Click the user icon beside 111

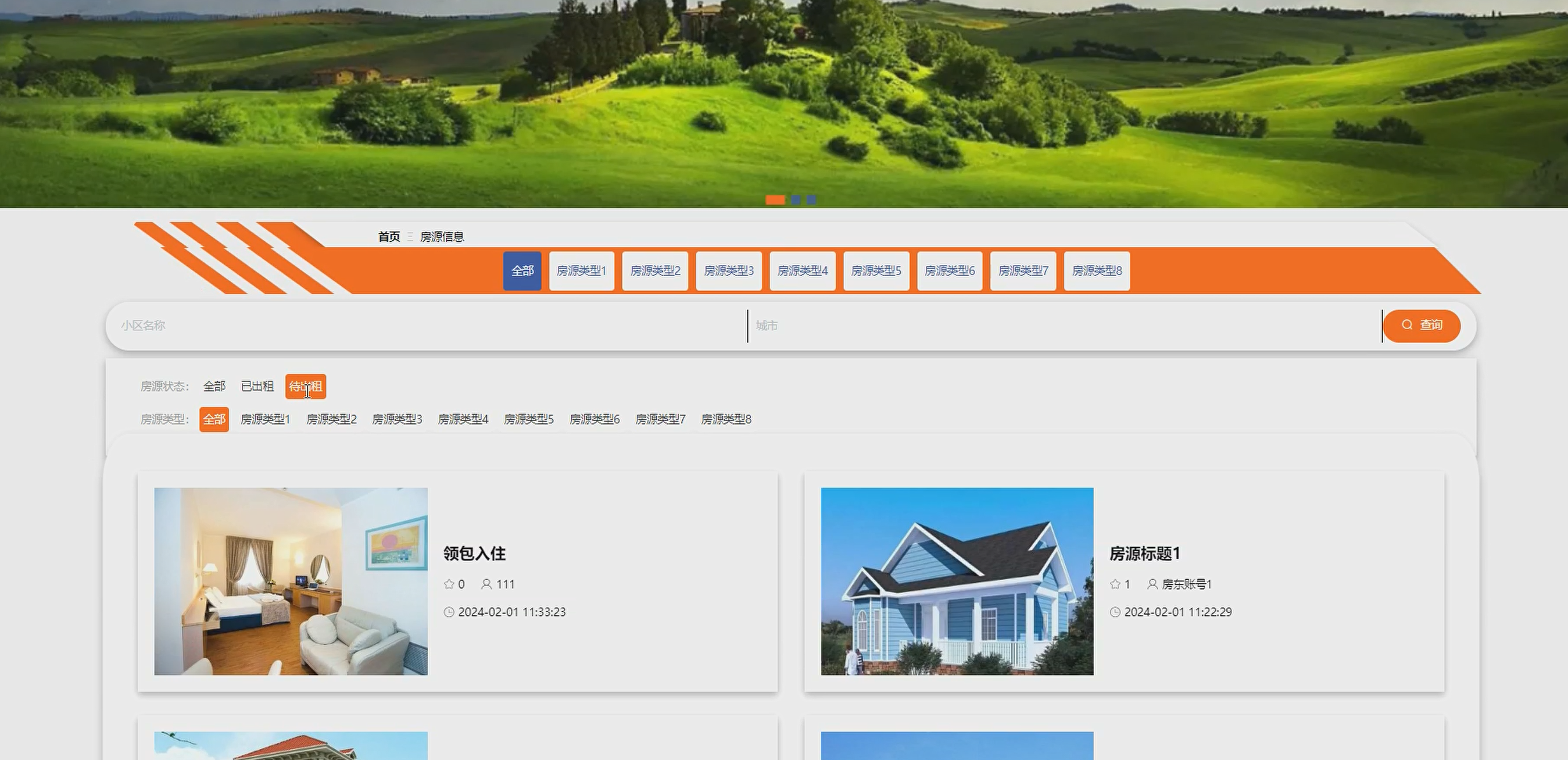[486, 584]
